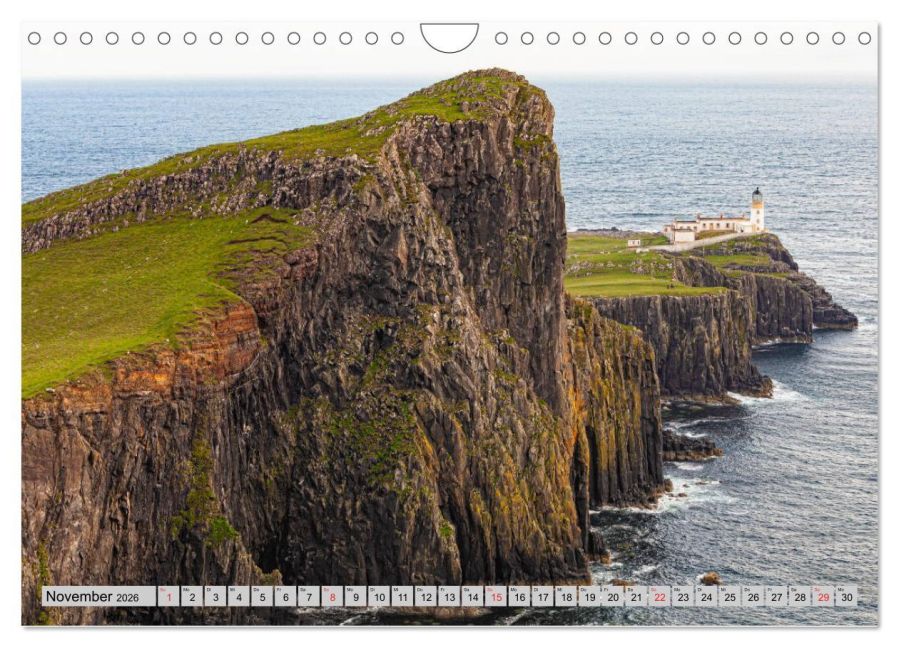Click day 12 in the calendar strip
The height and width of the screenshot is (648, 899).
[426, 596]
